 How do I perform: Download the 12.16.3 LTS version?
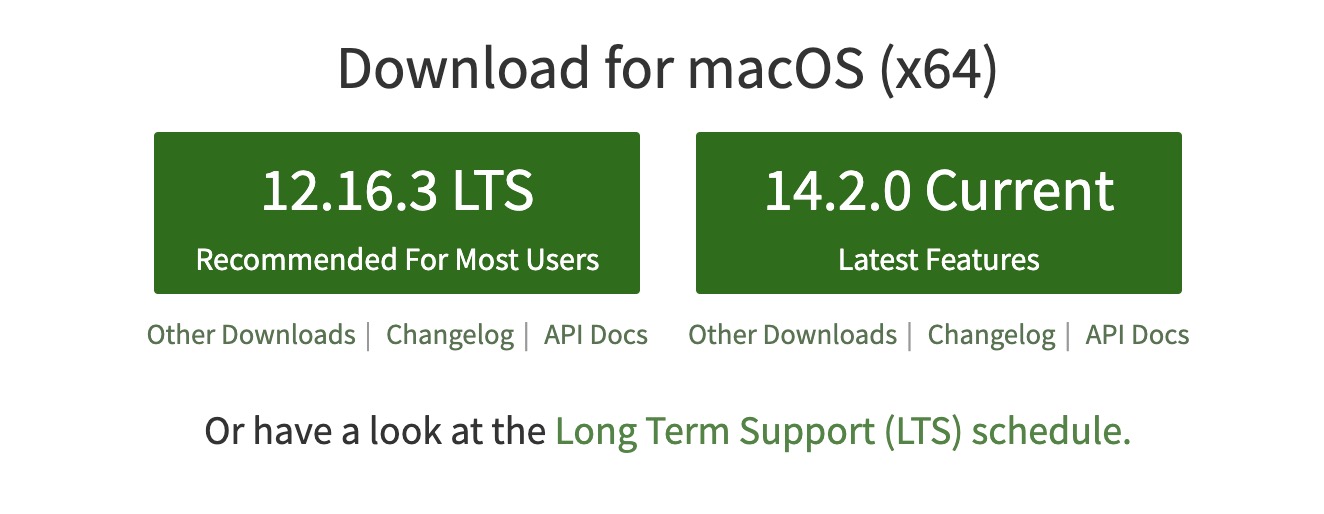pyautogui.click(x=396, y=213)
